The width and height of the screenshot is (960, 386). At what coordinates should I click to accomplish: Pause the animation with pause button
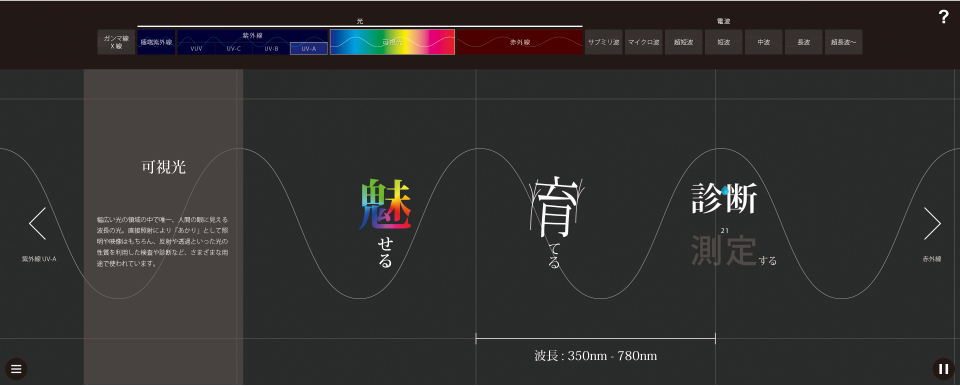pos(943,369)
